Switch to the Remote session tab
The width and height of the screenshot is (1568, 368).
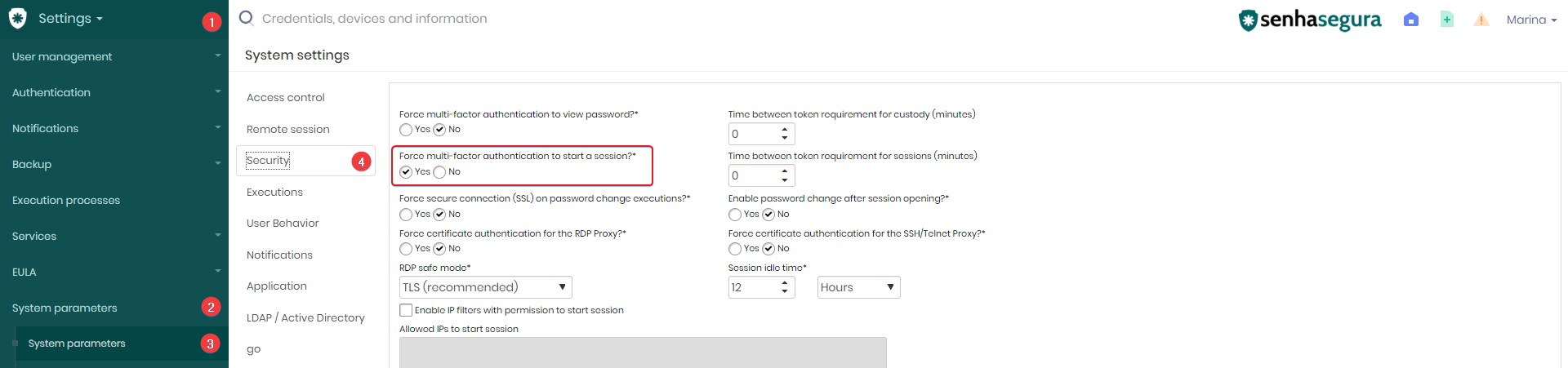(288, 129)
